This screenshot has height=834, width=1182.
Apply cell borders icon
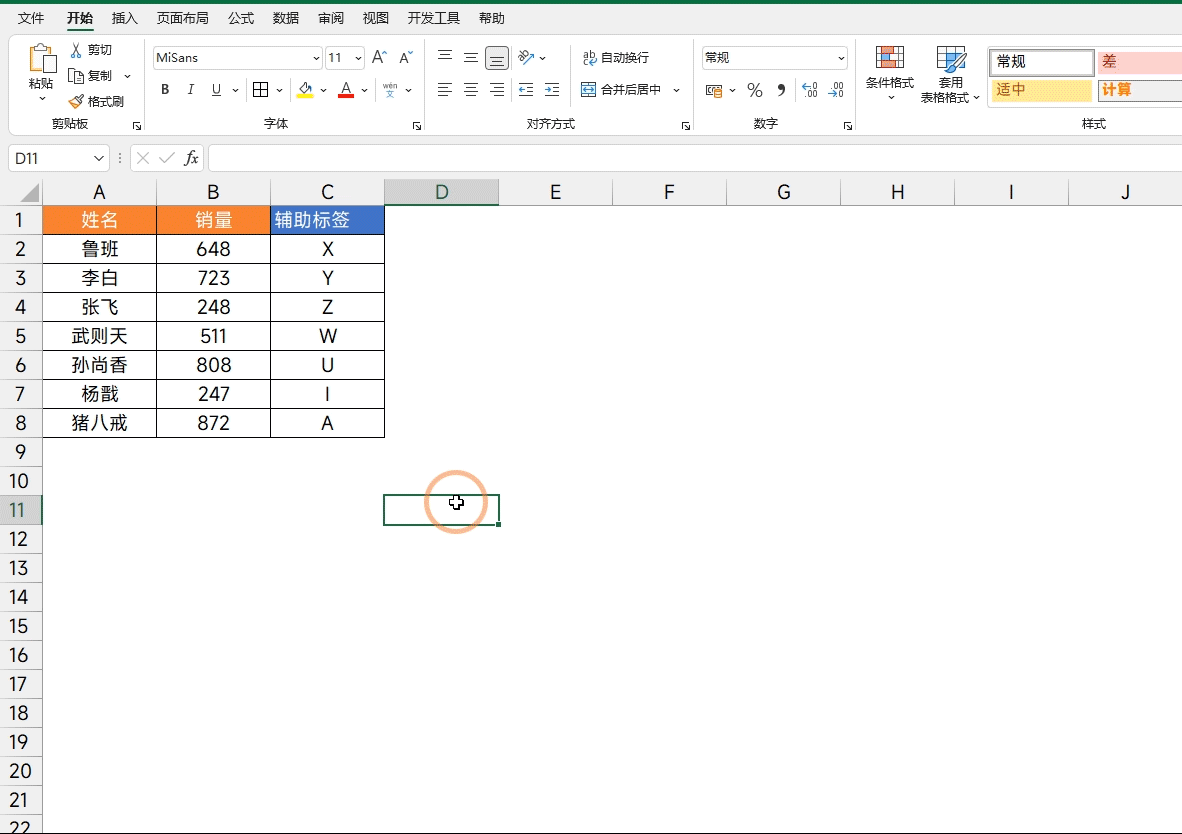tap(261, 90)
